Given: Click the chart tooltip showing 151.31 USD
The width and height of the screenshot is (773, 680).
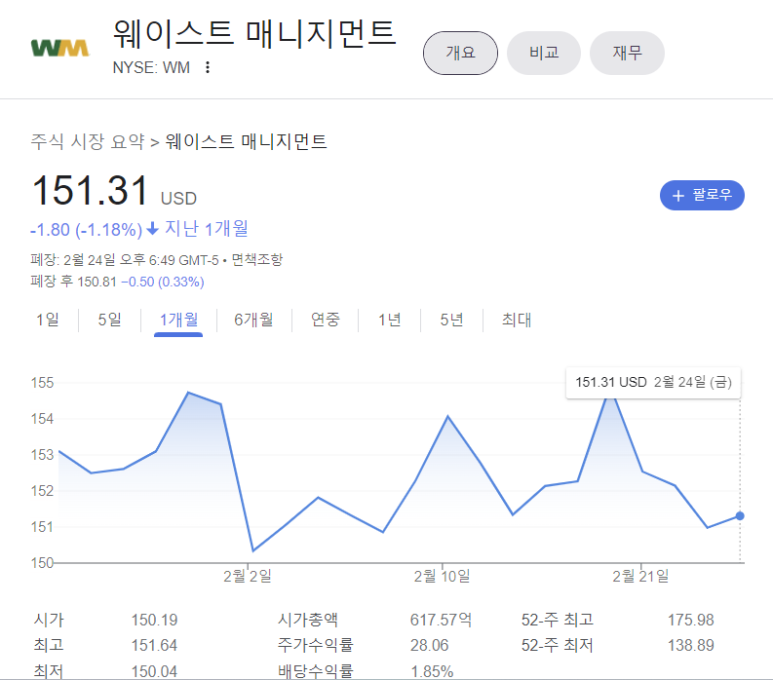Looking at the screenshot, I should point(653,382).
